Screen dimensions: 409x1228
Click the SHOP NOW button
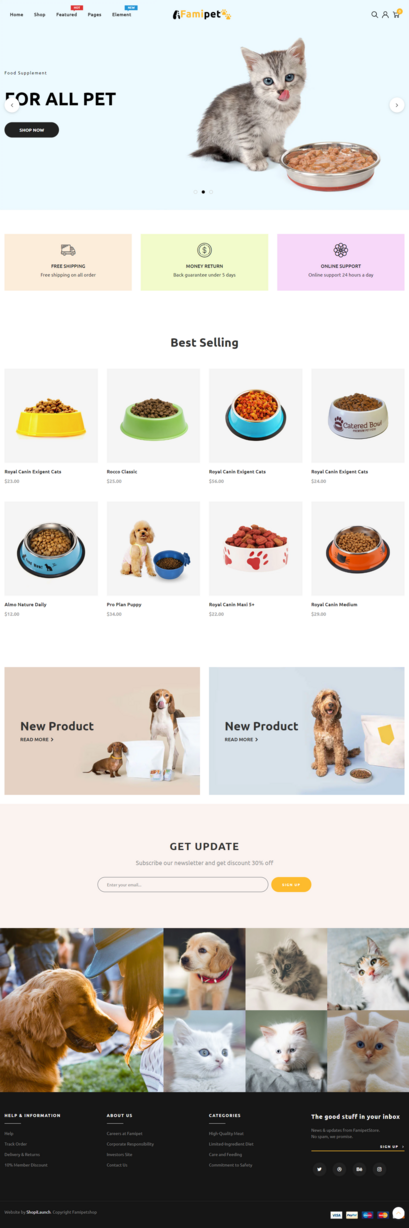32,130
